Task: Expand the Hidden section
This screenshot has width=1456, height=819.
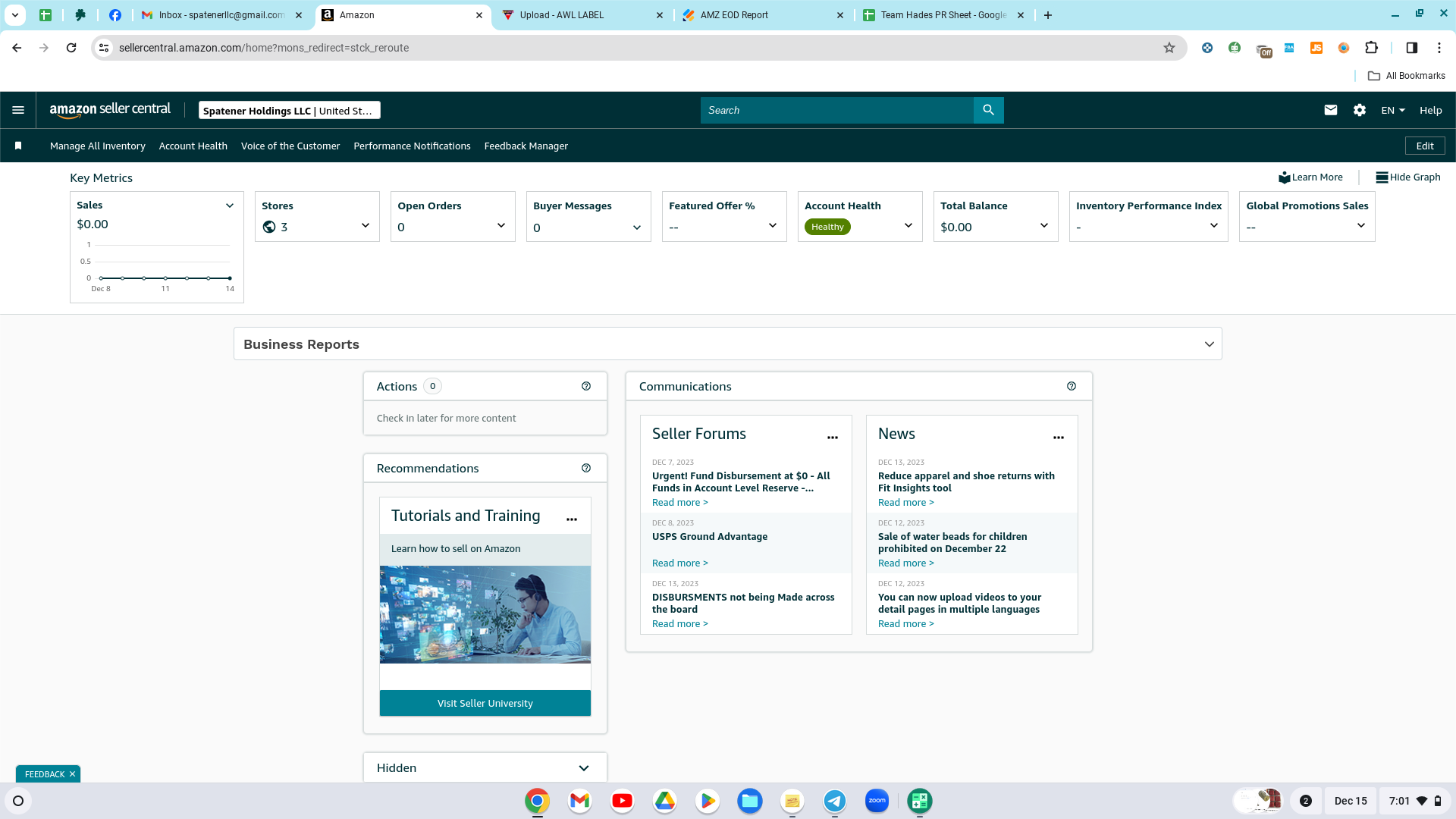Action: [x=584, y=768]
